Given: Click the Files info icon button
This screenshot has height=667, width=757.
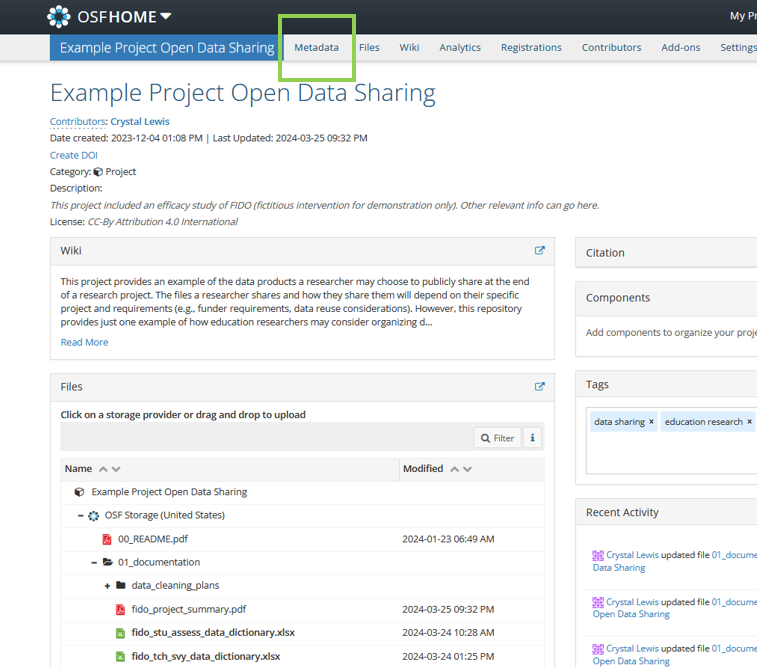Looking at the screenshot, I should 532,438.
